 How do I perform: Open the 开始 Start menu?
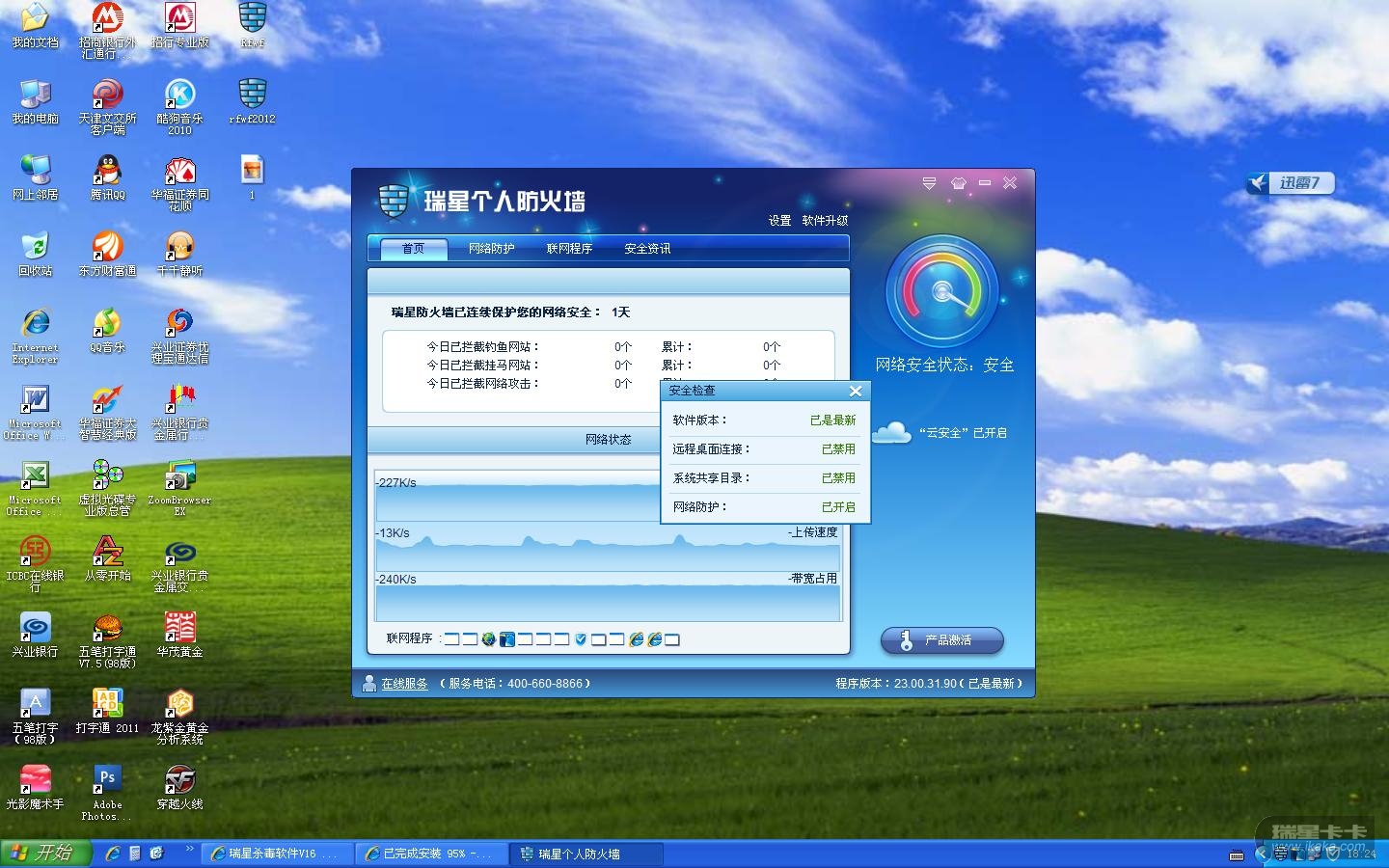click(45, 854)
